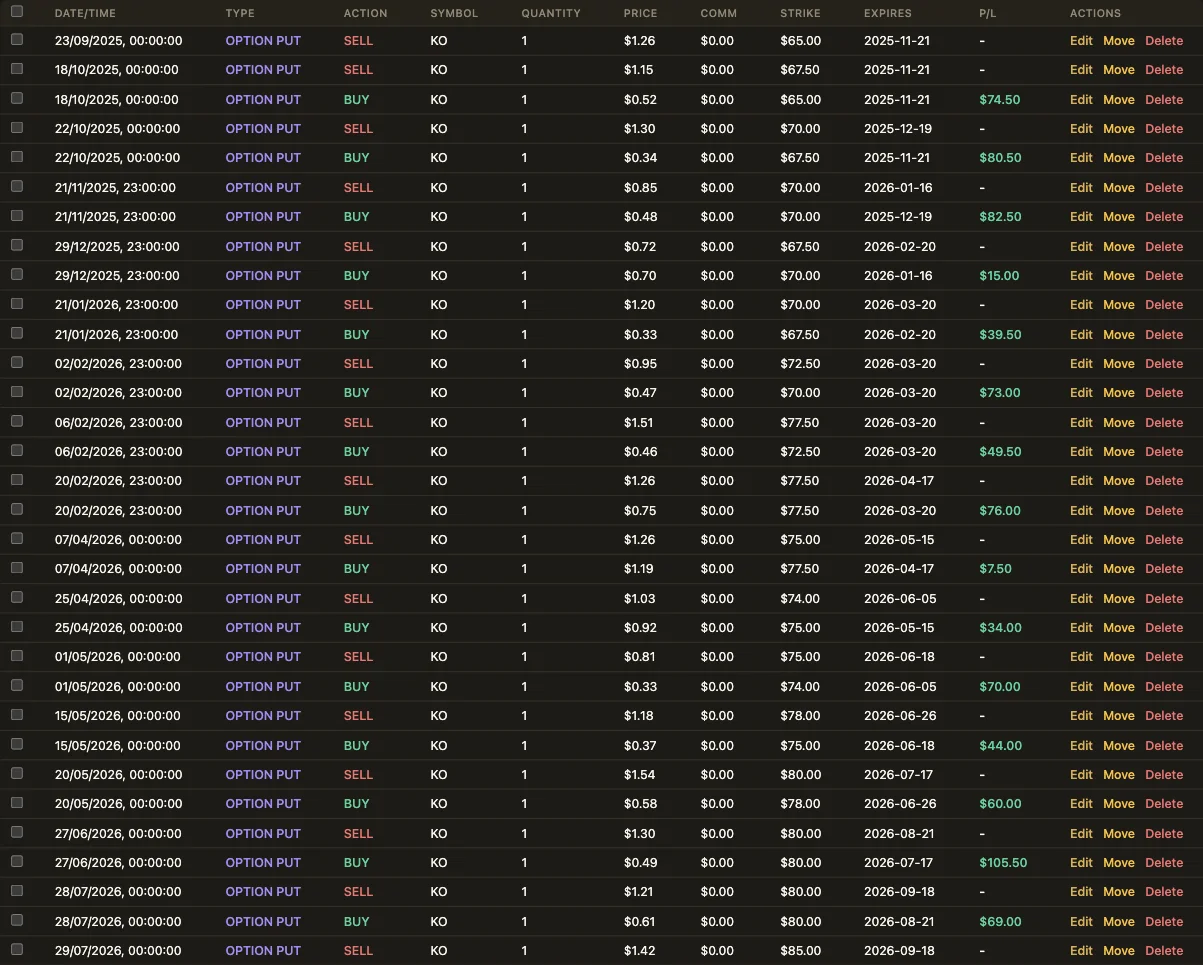The image size is (1203, 965).
Task: Click the $82.50 profit value
Action: tap(1000, 217)
